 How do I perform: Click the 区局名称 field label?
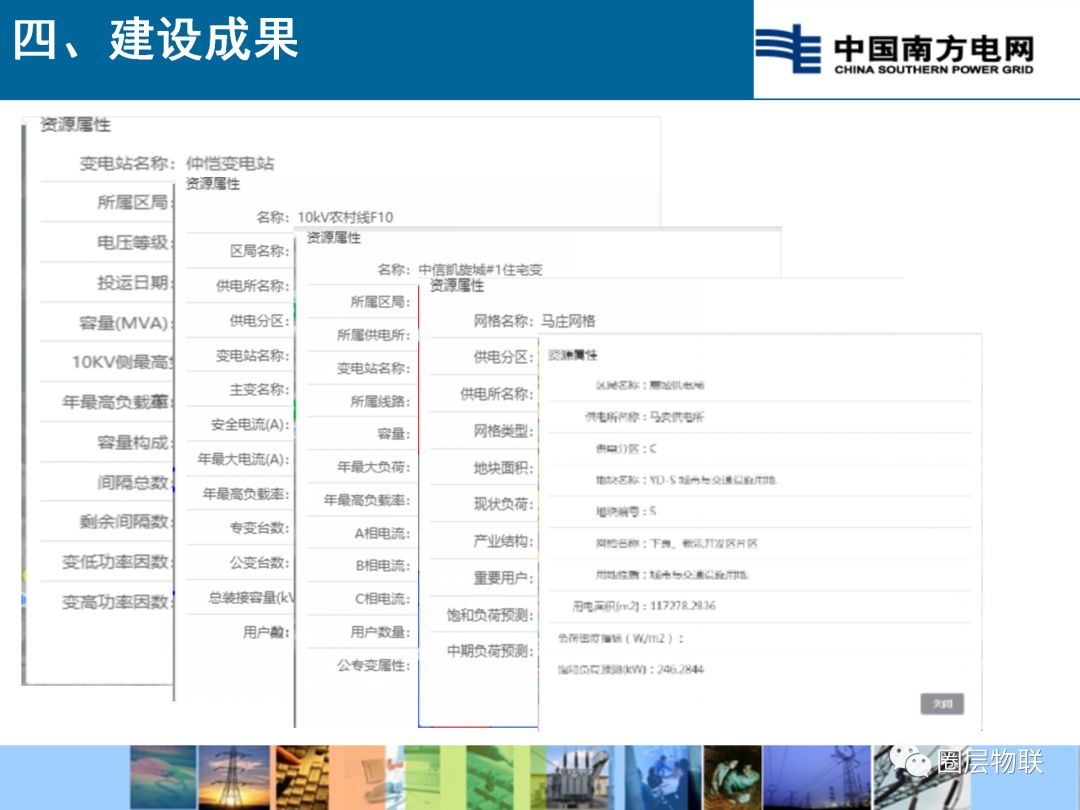pos(260,251)
